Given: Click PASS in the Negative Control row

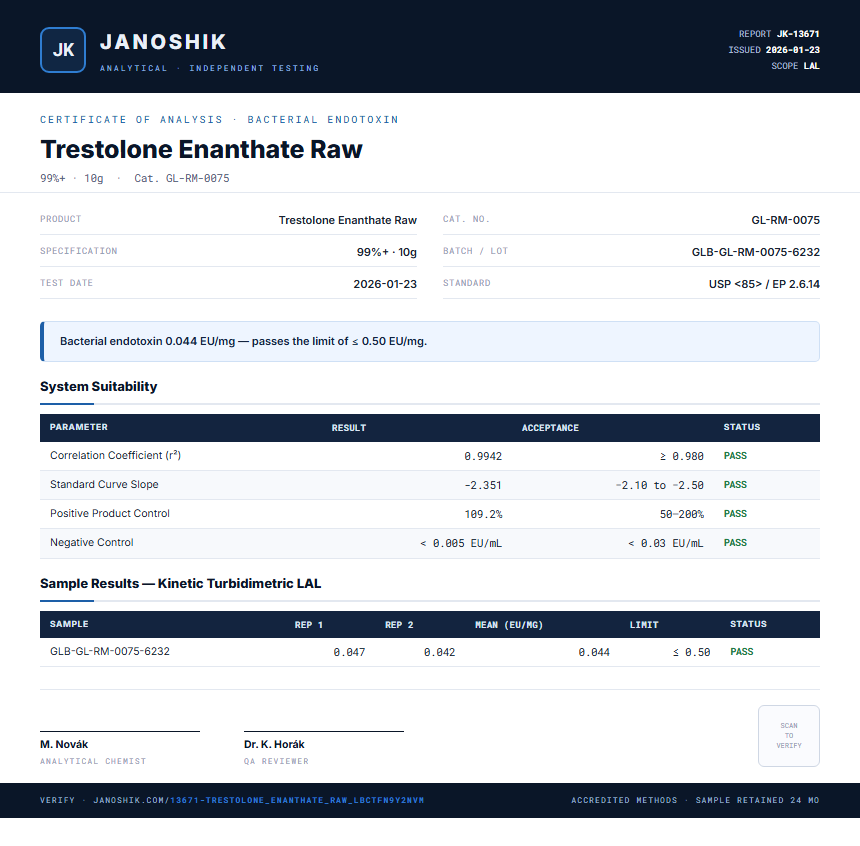Looking at the screenshot, I should pos(735,543).
